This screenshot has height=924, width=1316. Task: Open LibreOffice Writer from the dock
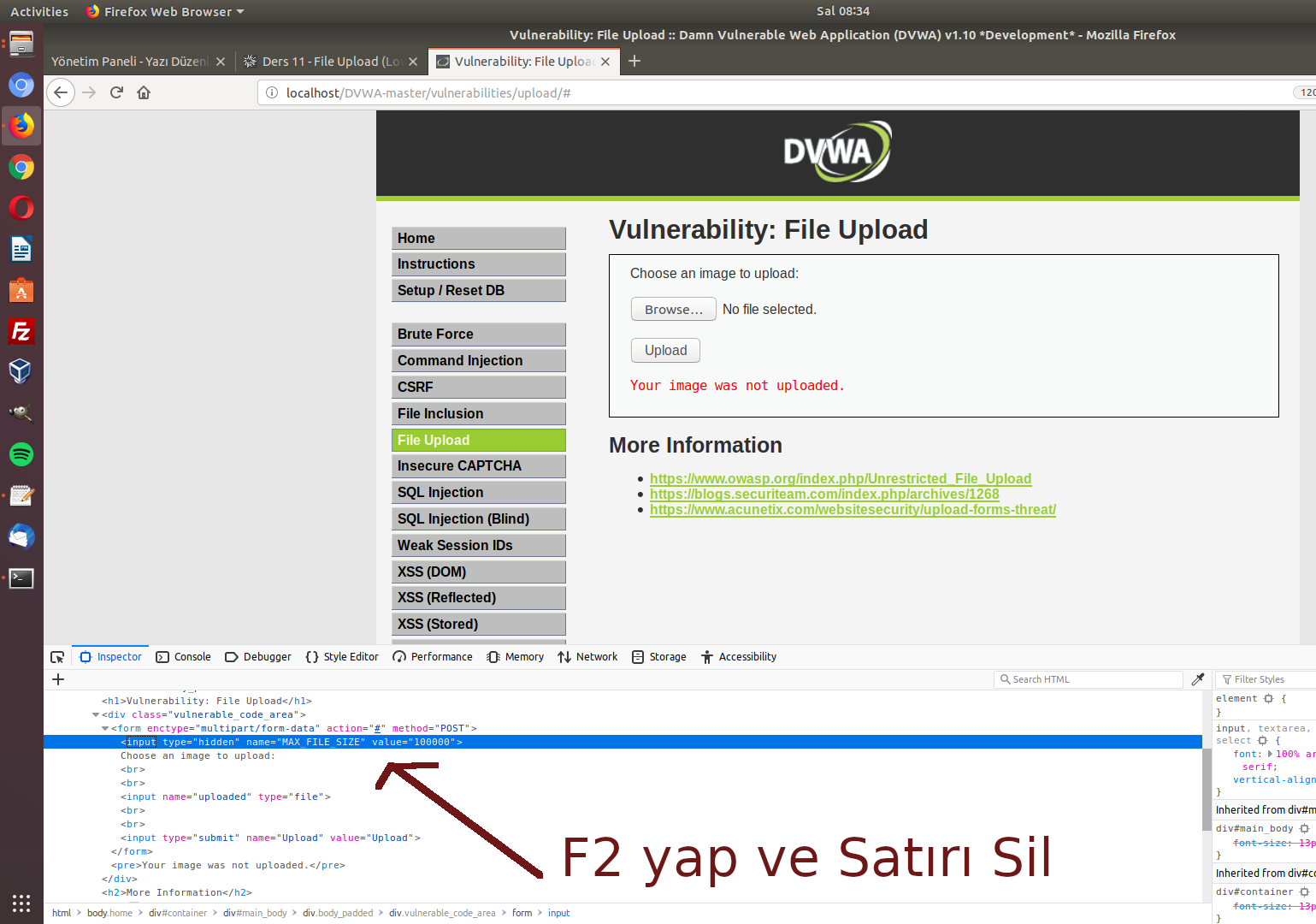(21, 249)
